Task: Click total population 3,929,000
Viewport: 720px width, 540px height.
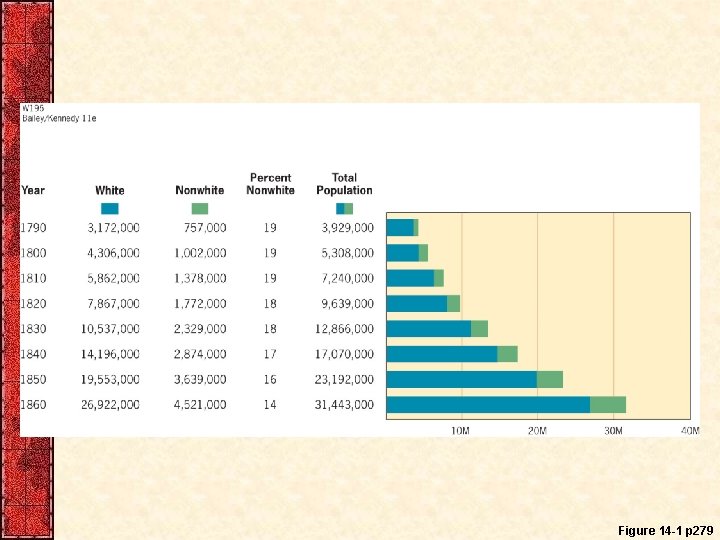Action: click(x=348, y=228)
